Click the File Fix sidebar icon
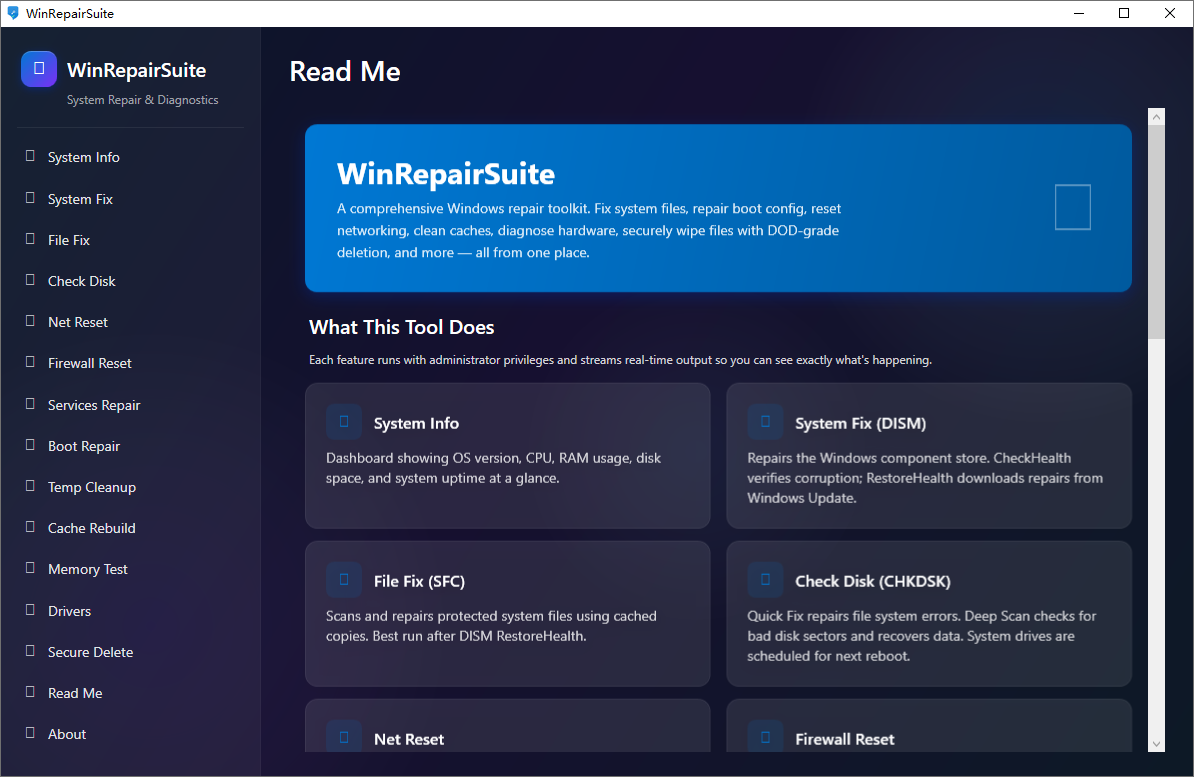The height and width of the screenshot is (777, 1194). point(30,238)
